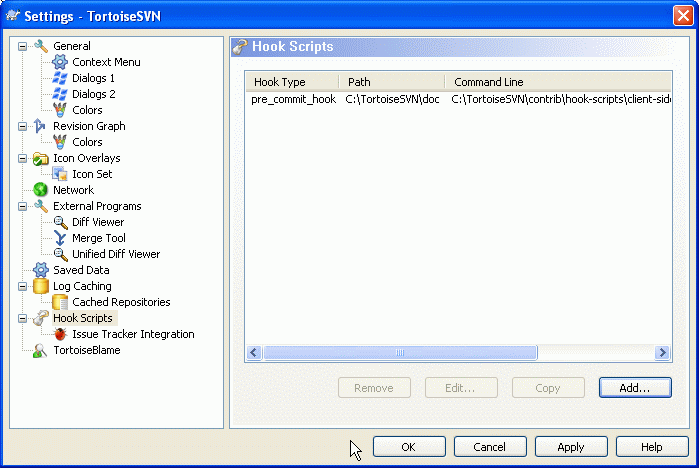Open the Diff Viewer settings
This screenshot has height=468, width=699.
click(98, 222)
